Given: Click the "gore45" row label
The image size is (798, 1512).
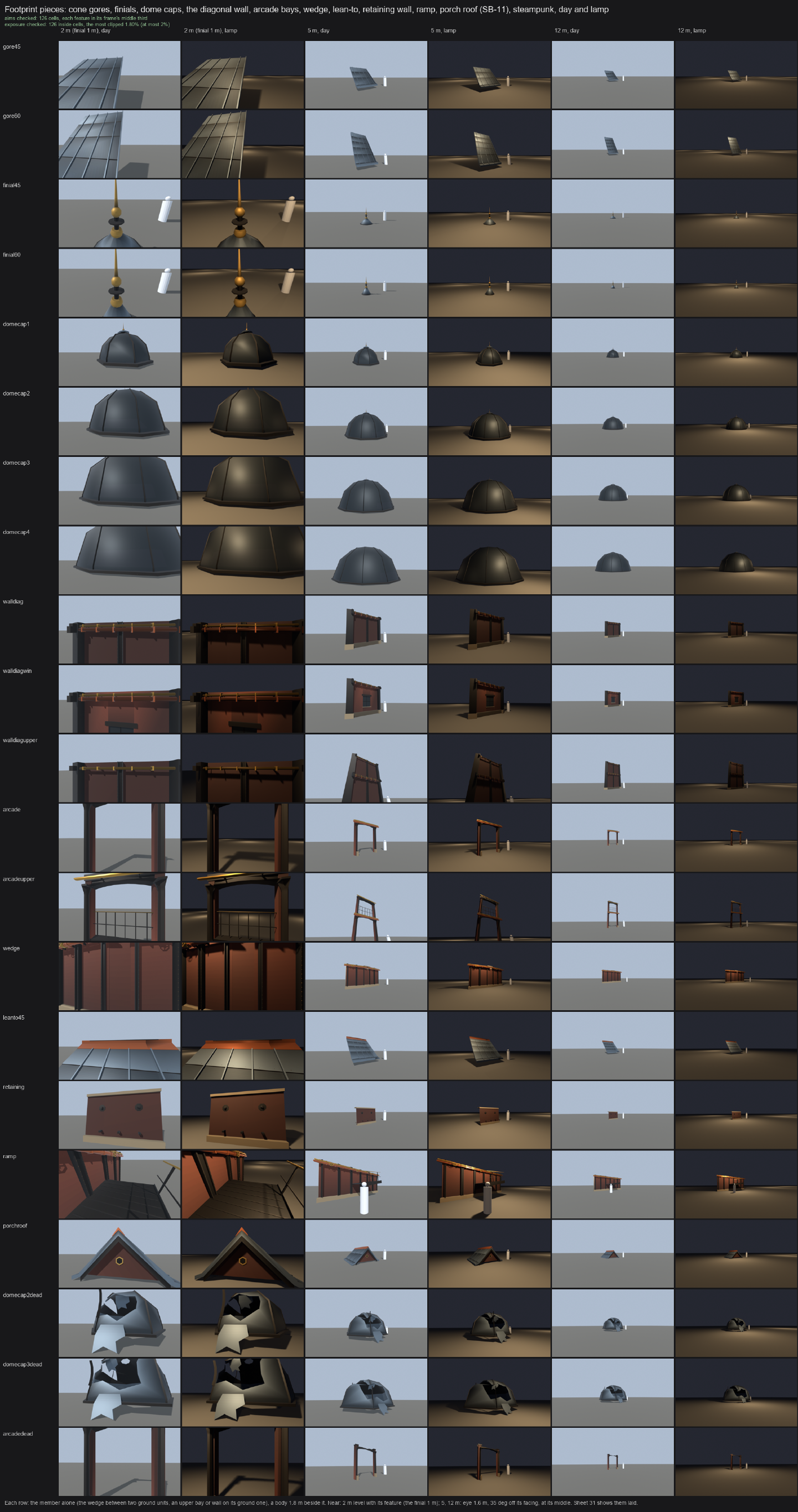Looking at the screenshot, I should (x=12, y=47).
